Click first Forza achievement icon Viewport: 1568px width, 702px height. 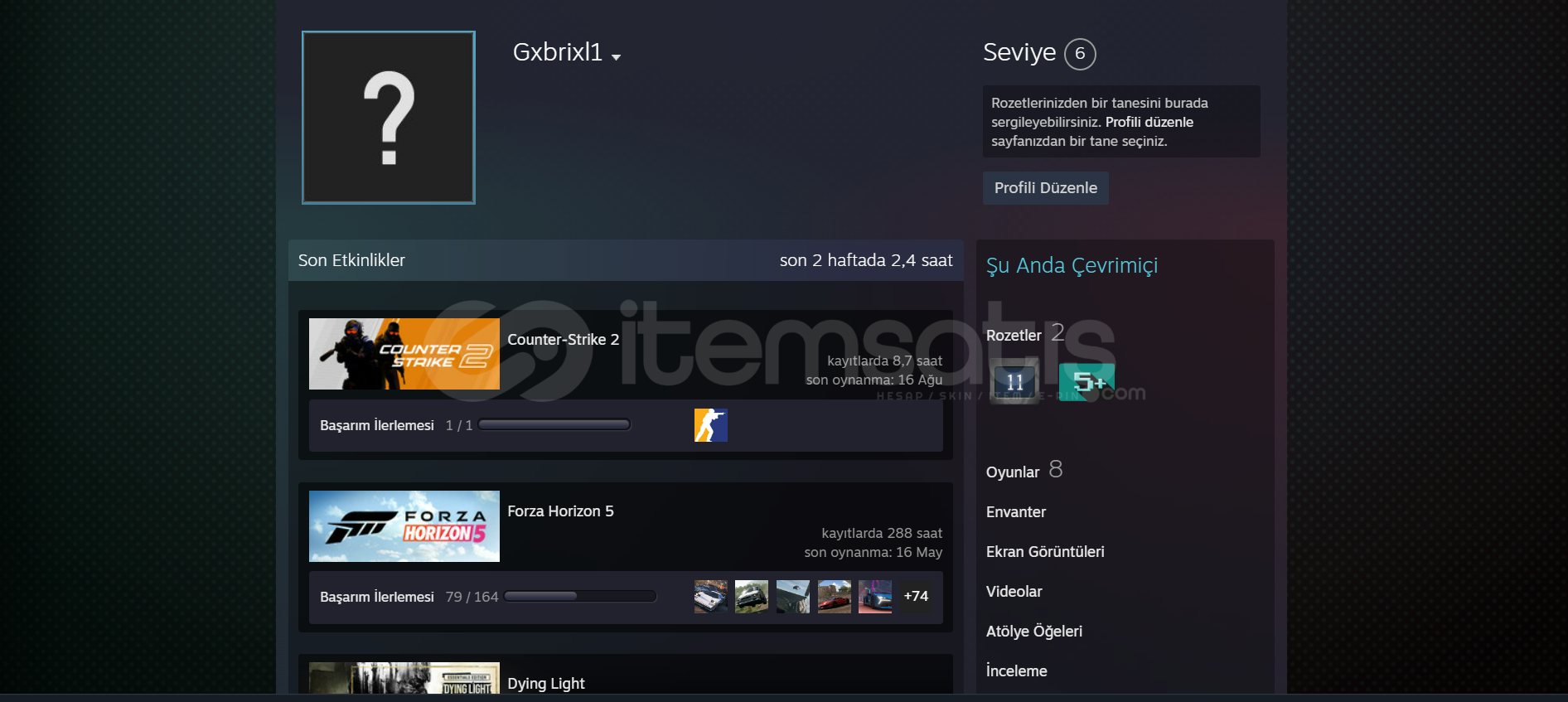[710, 597]
